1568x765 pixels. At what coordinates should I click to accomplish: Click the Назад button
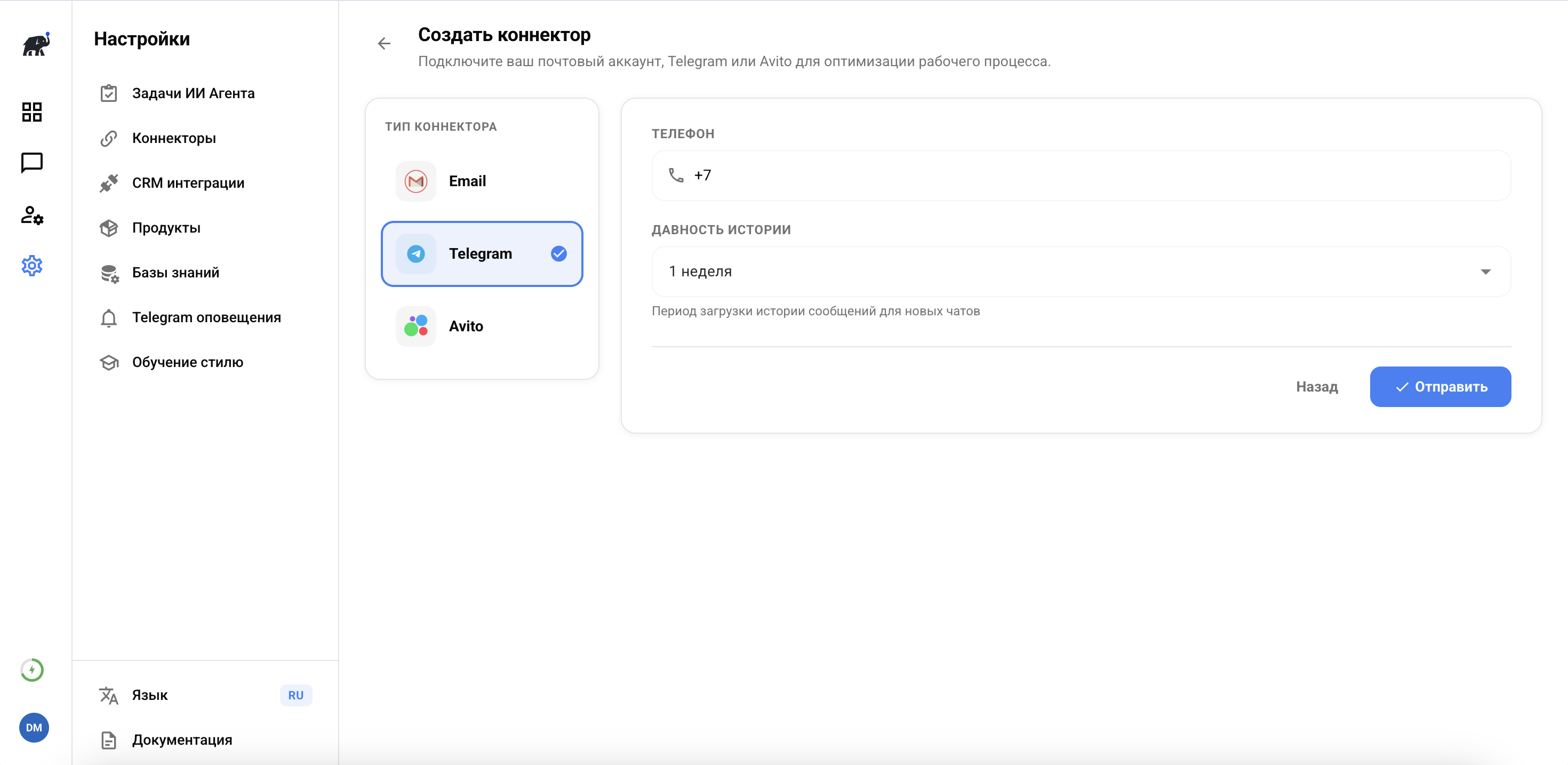(x=1317, y=387)
